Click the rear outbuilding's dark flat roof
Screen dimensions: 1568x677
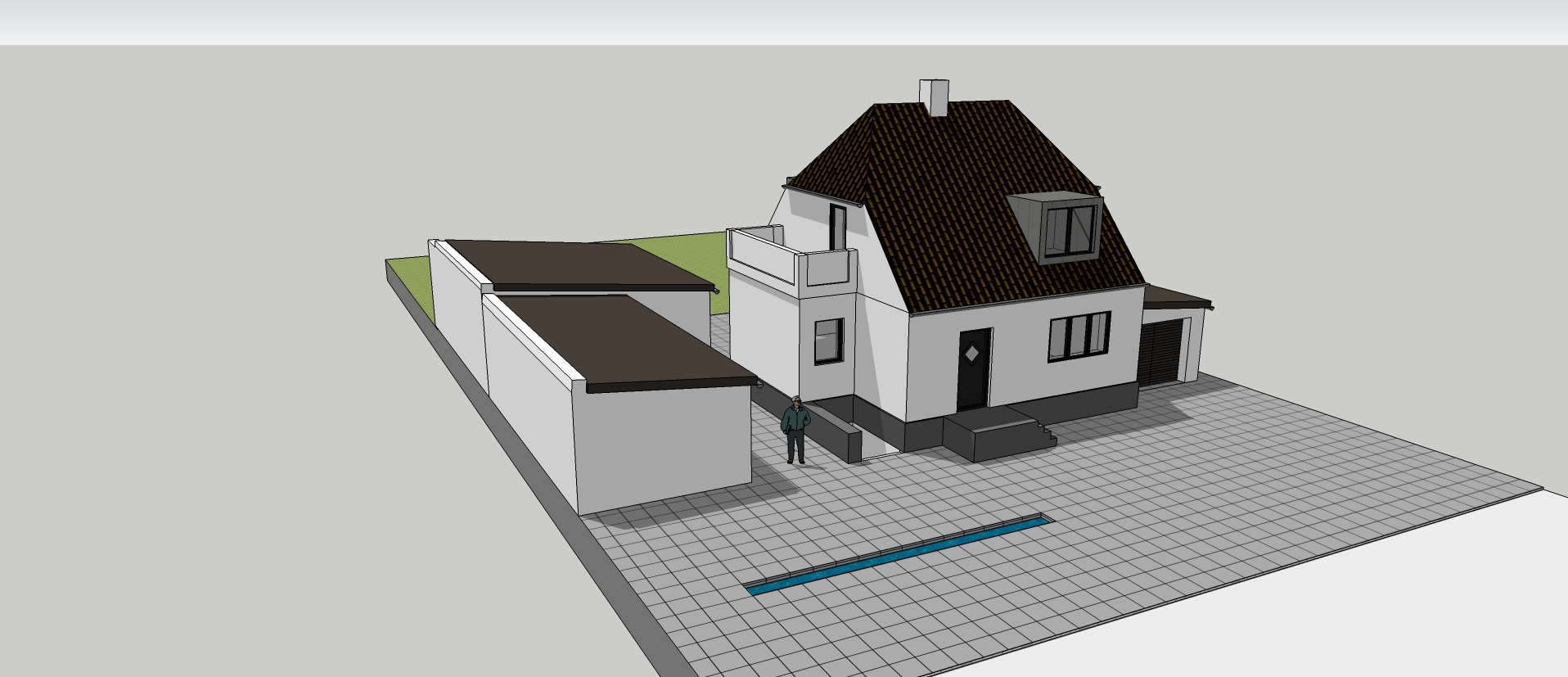[x=581, y=264]
